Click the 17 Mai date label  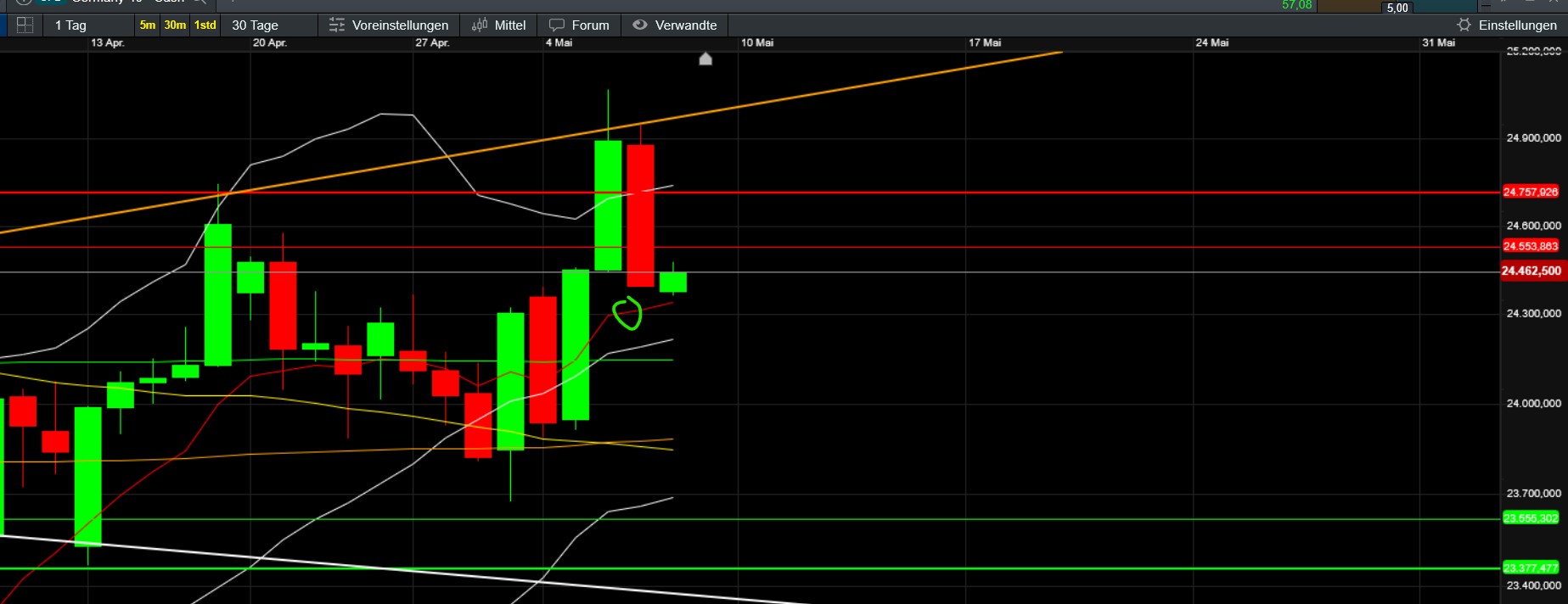point(985,42)
